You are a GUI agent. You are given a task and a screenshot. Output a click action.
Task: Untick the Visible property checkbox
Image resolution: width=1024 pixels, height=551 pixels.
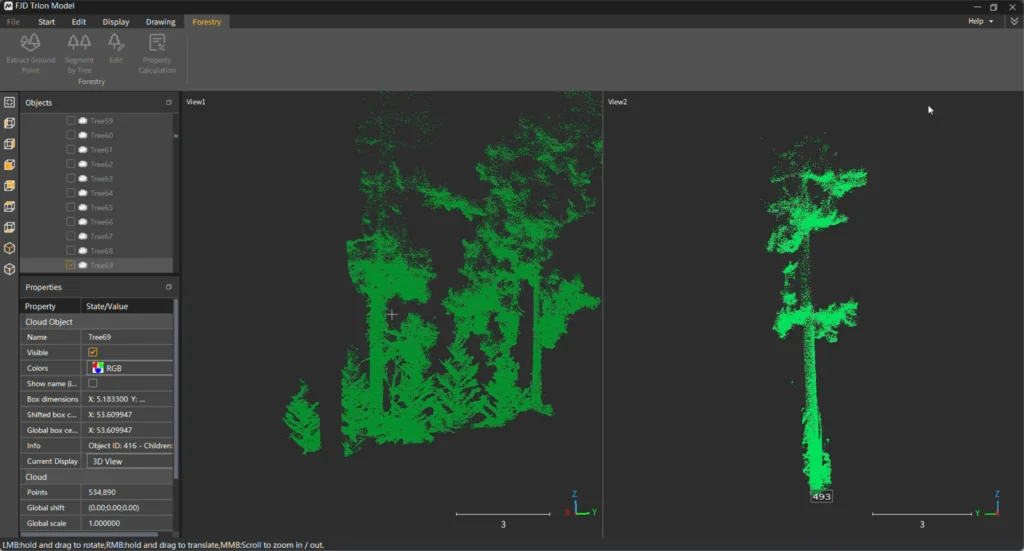(93, 352)
